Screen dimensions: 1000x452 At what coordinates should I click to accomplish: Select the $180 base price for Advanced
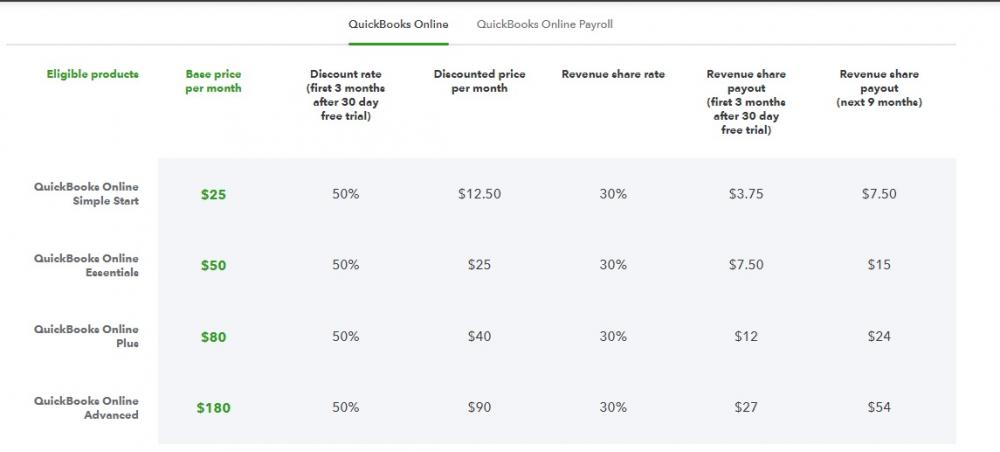(213, 408)
